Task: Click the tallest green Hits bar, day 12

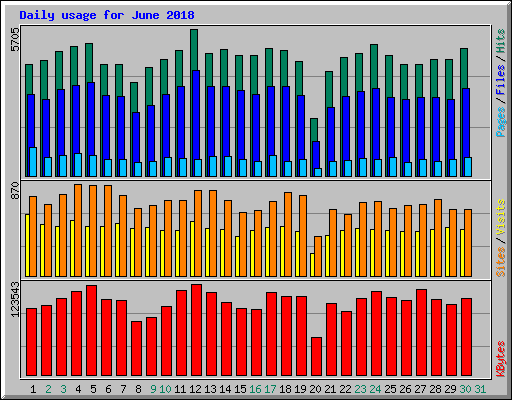Action: pos(194,49)
